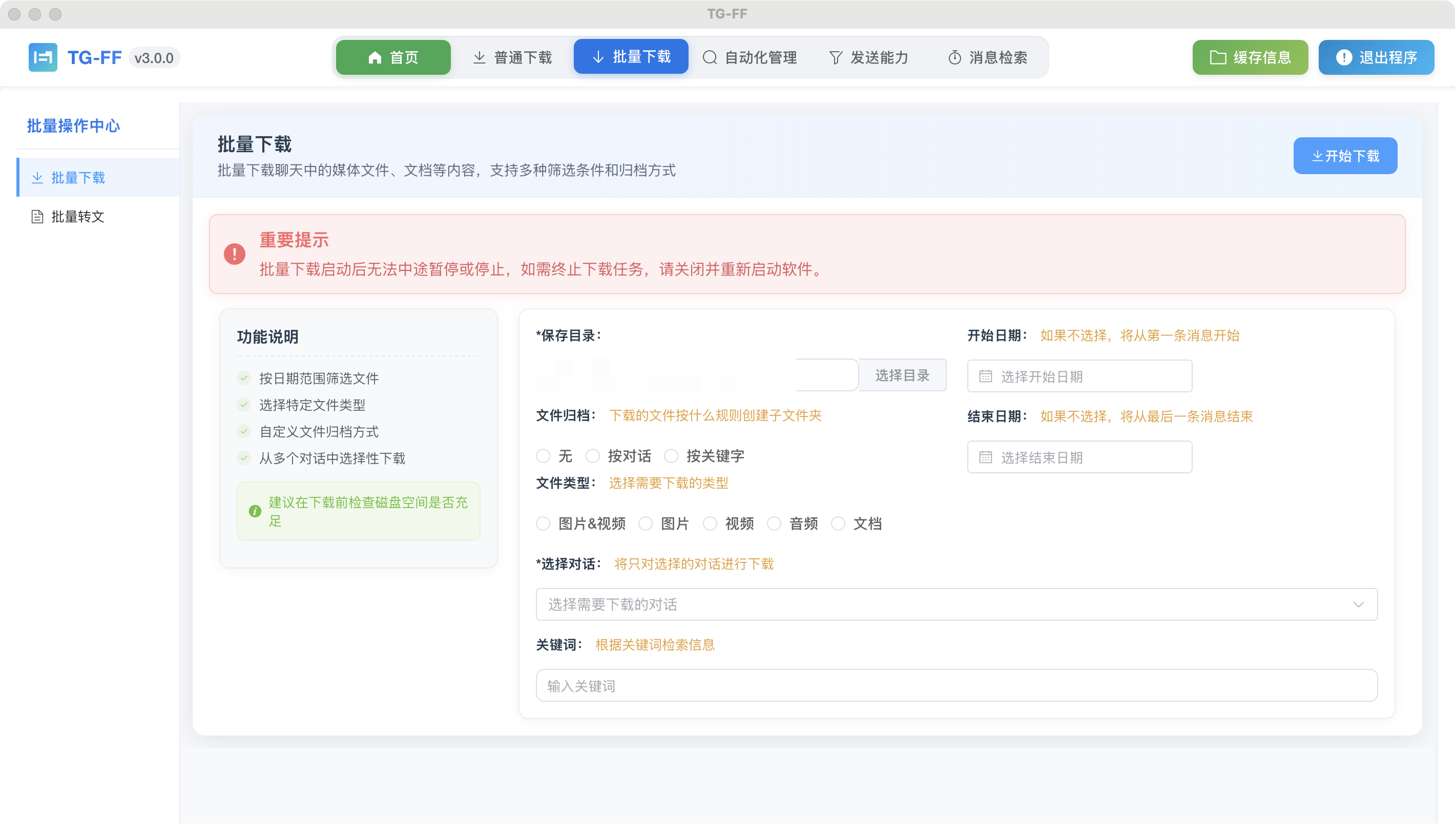Select 音频 file type
Image resolution: width=1455 pixels, height=840 pixels.
pyautogui.click(x=774, y=523)
